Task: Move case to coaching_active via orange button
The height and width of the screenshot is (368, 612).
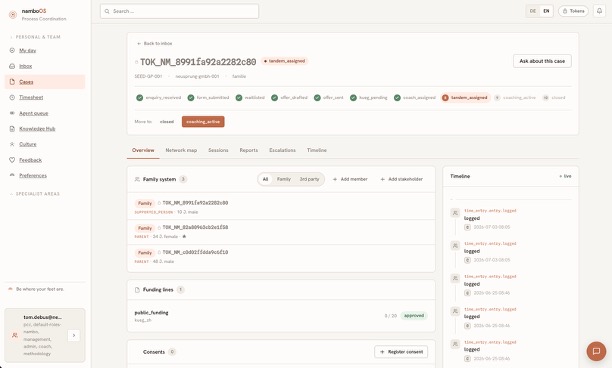Action: coord(203,122)
